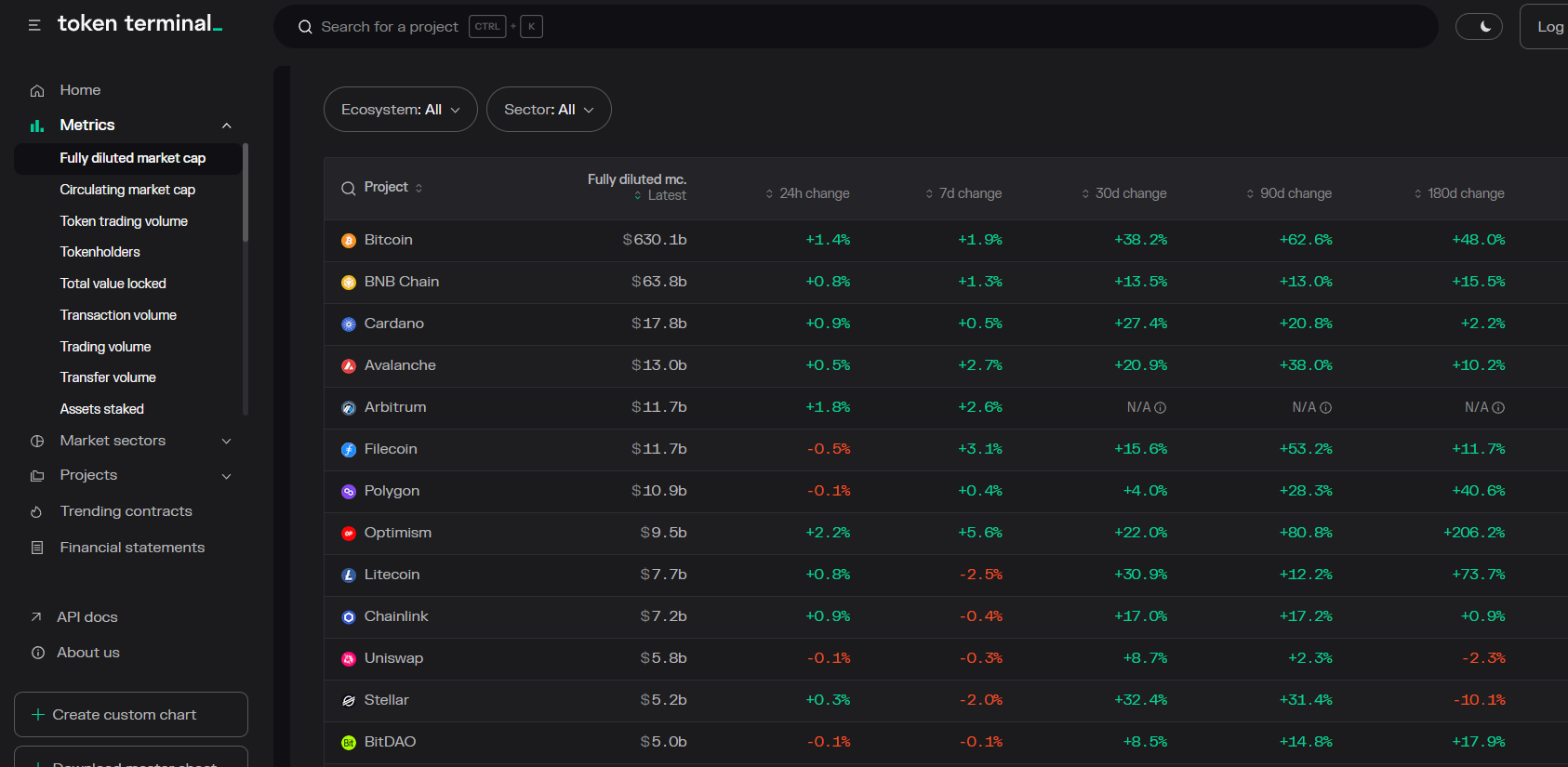The height and width of the screenshot is (767, 1568).
Task: Open Token trading volume metric
Action: (x=124, y=221)
